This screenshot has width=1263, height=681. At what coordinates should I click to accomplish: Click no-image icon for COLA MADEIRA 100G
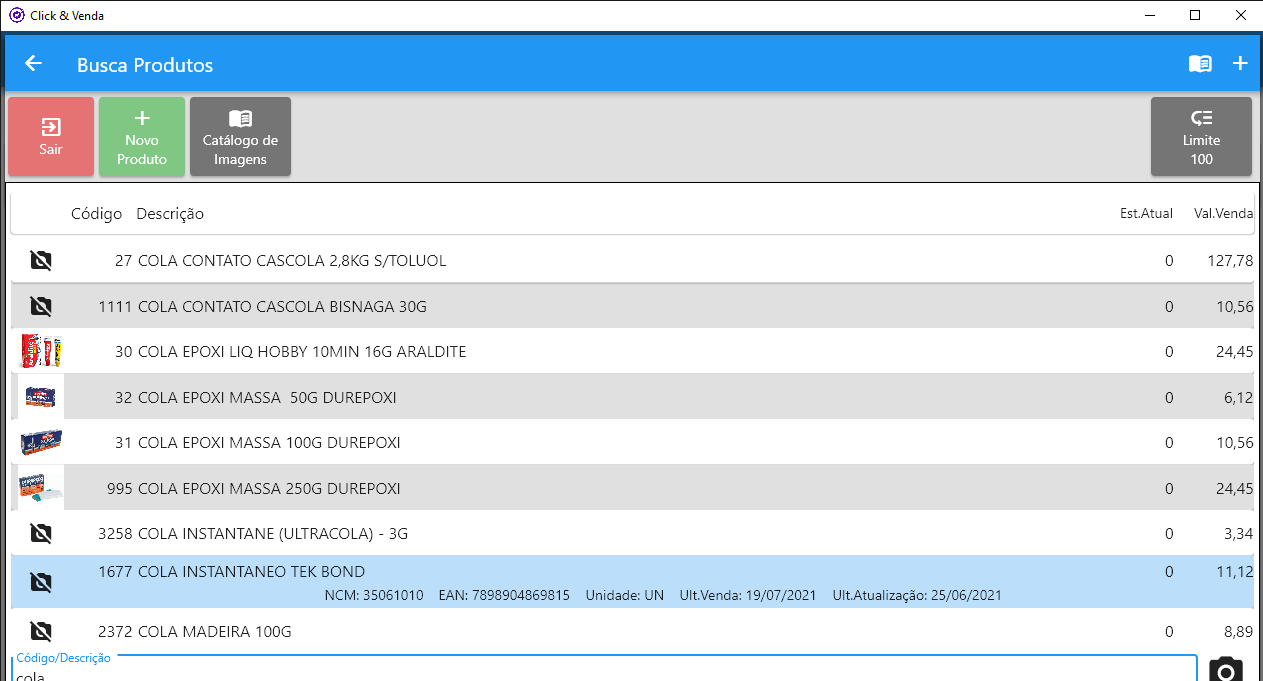[41, 632]
